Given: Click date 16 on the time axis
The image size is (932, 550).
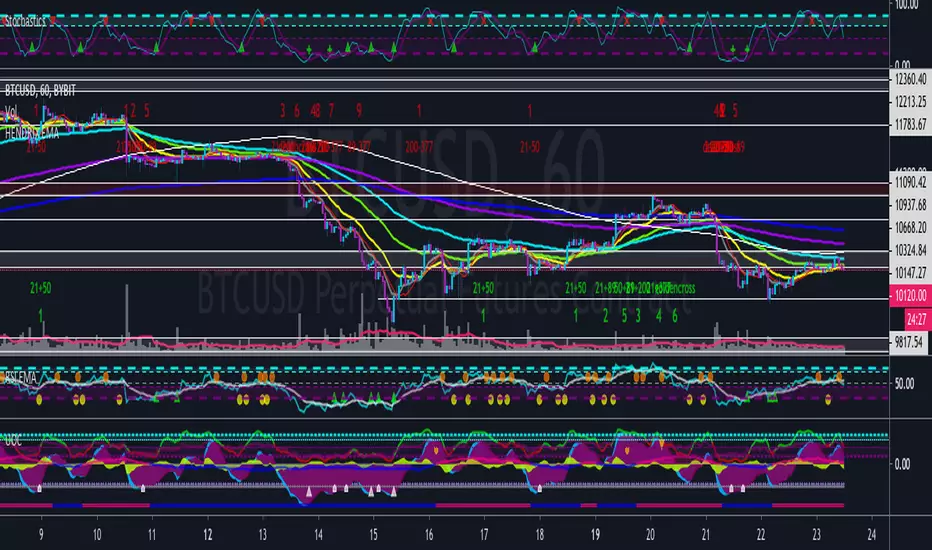Looking at the screenshot, I should coord(429,535).
